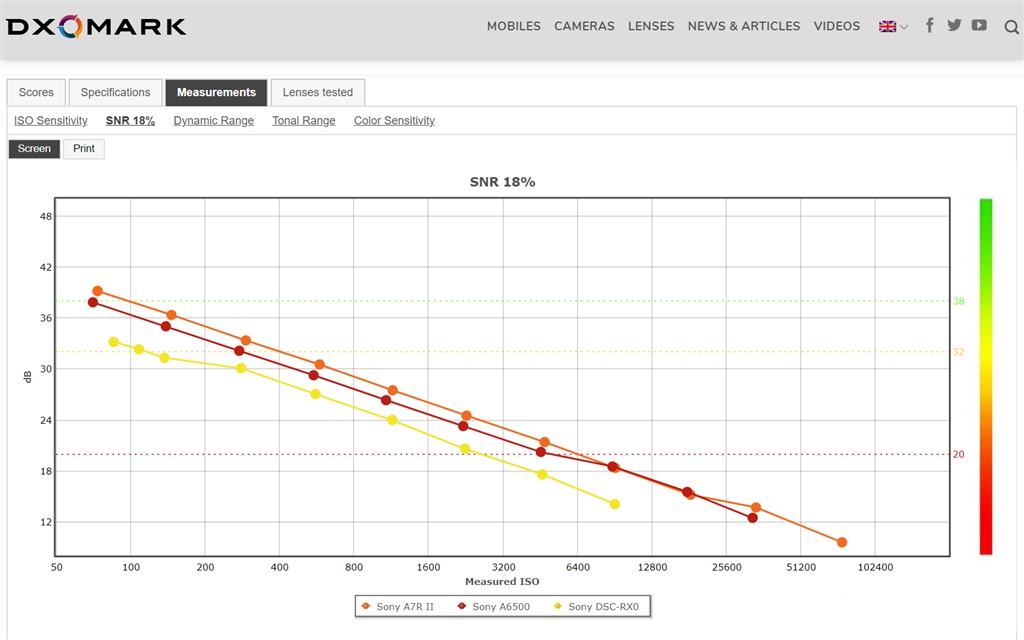Open the VIDEOS menu
Viewport: 1024px width, 640px height.
837,26
